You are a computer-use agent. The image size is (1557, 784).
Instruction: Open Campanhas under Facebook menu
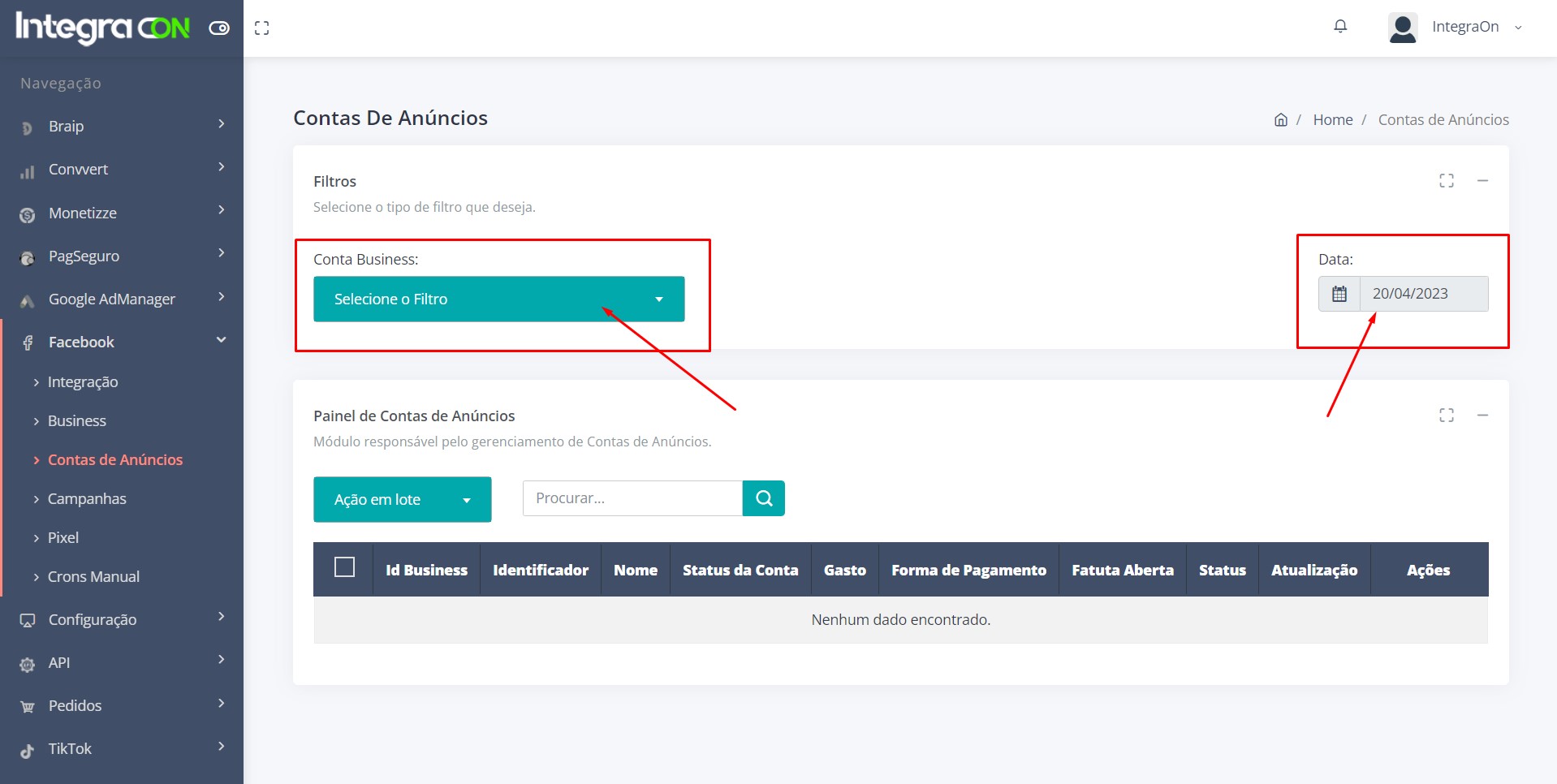[x=87, y=499]
